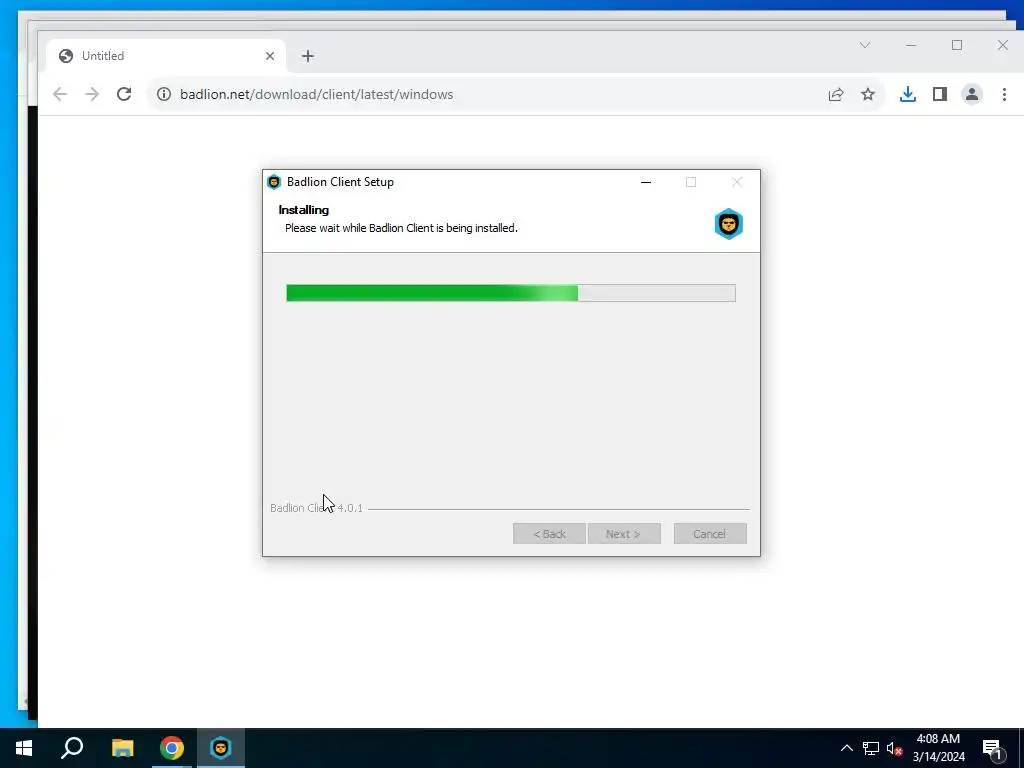
Task: Switch to Chrome in taskbar
Action: coord(172,748)
